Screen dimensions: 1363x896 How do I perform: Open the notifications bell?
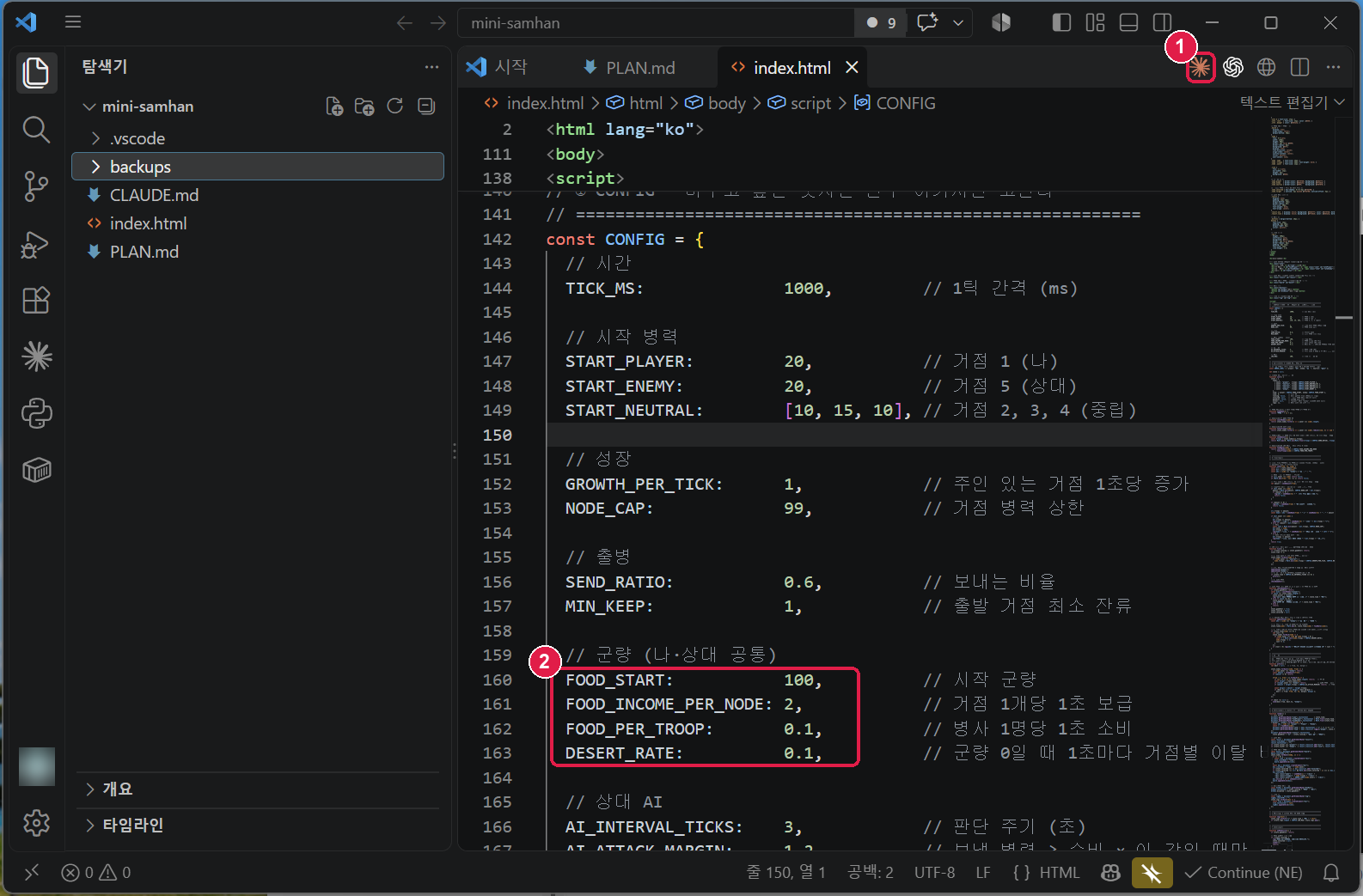click(x=1331, y=873)
